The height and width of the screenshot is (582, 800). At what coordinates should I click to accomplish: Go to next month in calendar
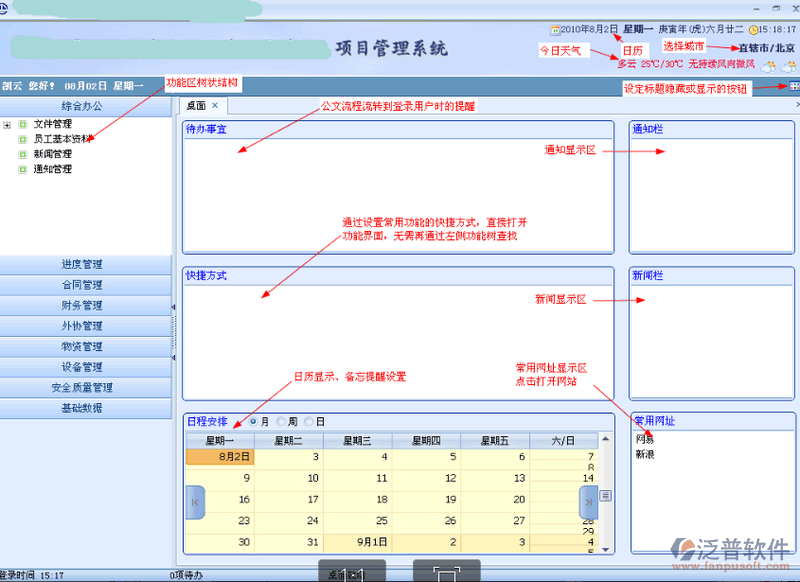coord(589,501)
